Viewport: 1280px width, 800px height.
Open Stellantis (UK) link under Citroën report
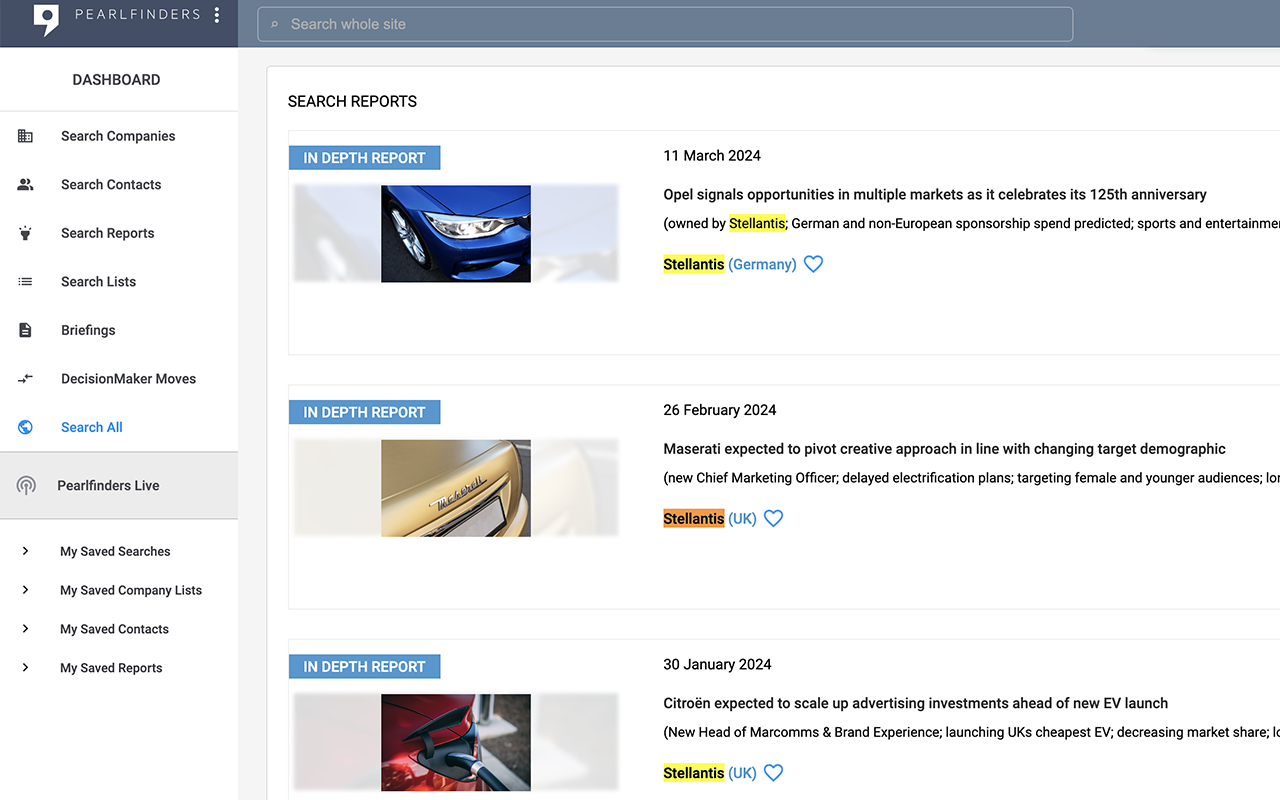tap(710, 773)
